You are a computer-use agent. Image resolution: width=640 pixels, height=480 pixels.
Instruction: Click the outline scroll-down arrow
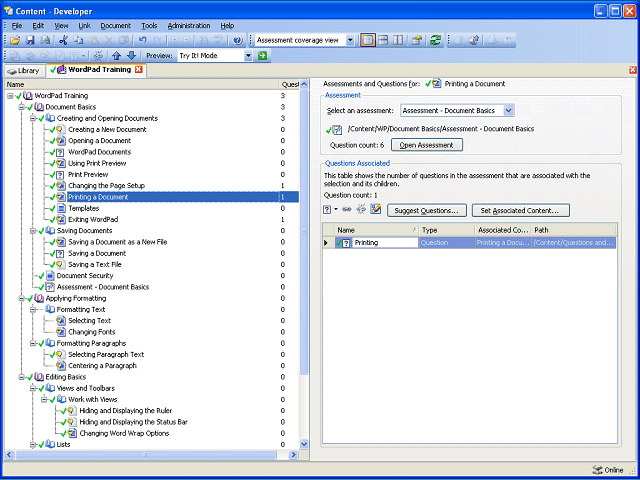click(304, 444)
